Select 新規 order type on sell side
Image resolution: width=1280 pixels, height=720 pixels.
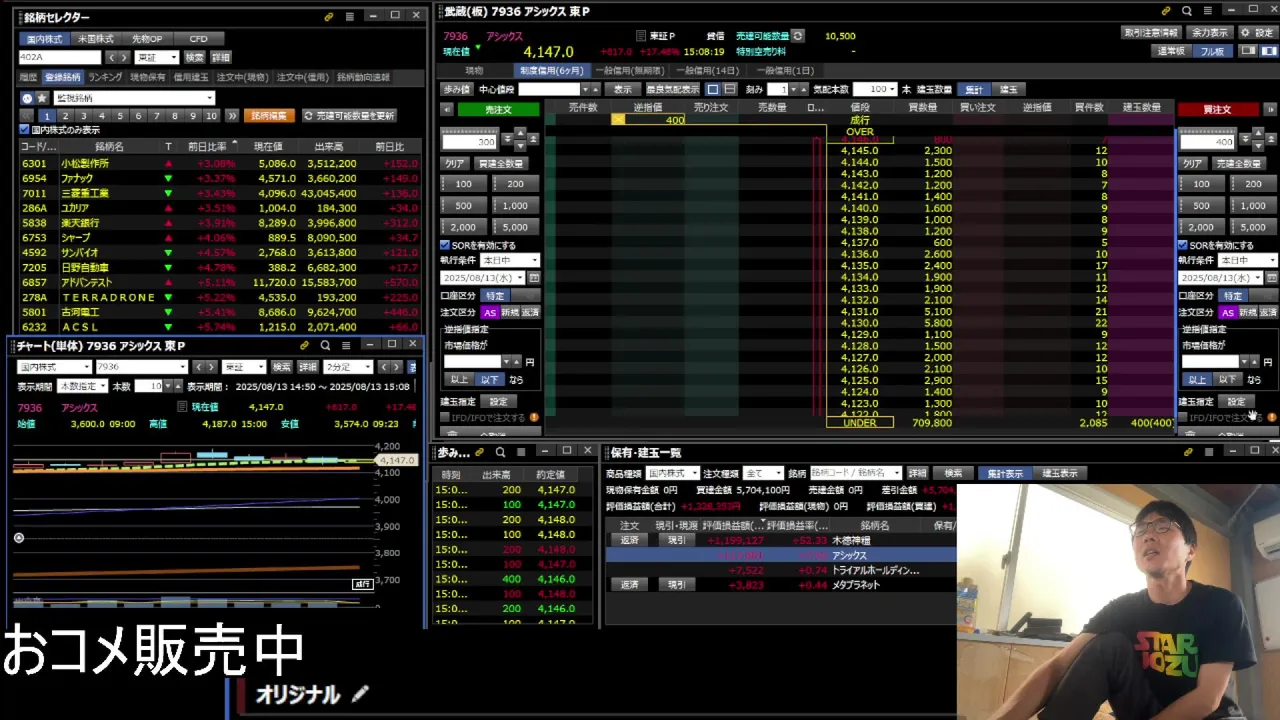(510, 312)
